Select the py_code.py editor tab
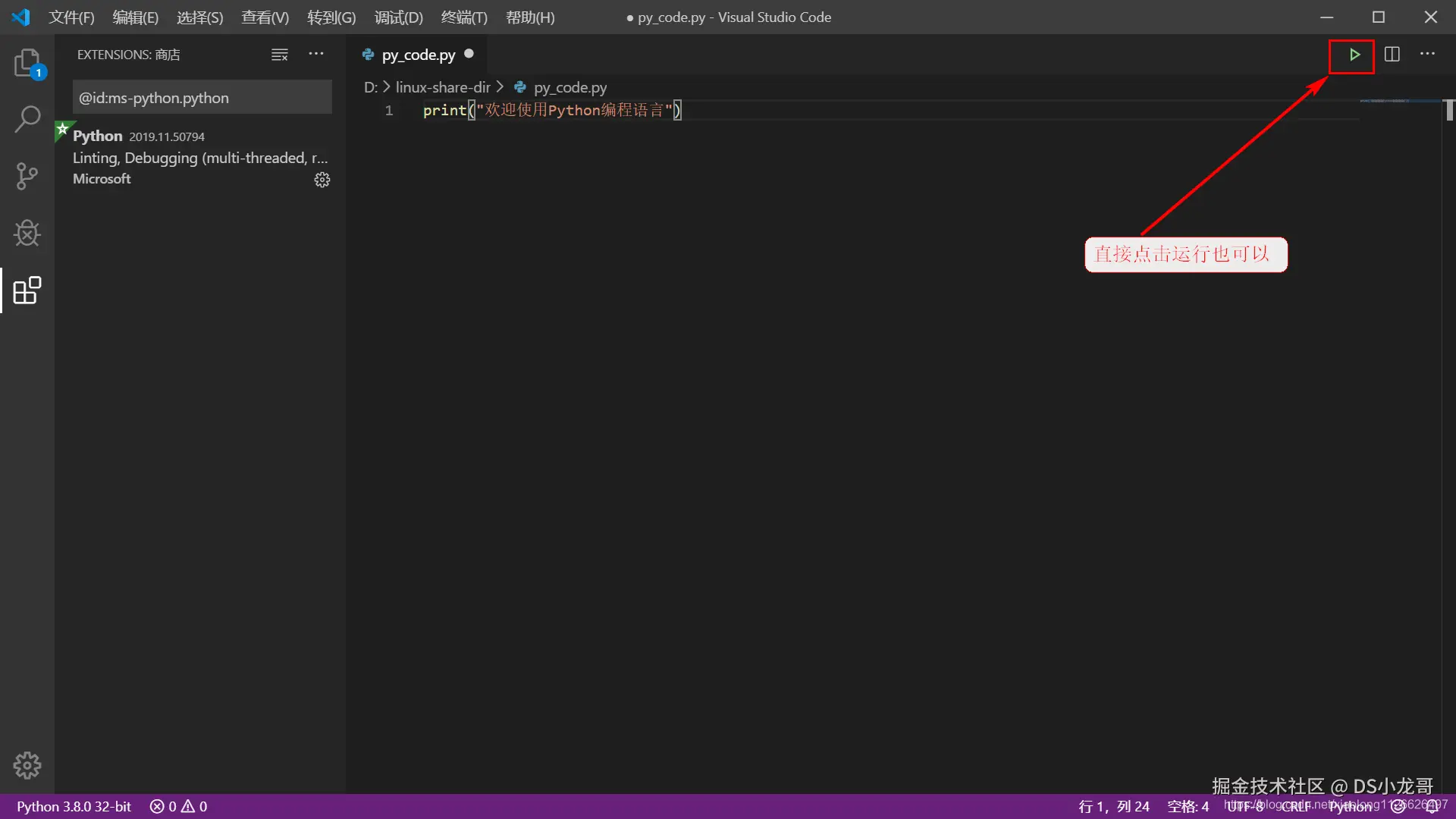The width and height of the screenshot is (1456, 819). click(x=418, y=55)
